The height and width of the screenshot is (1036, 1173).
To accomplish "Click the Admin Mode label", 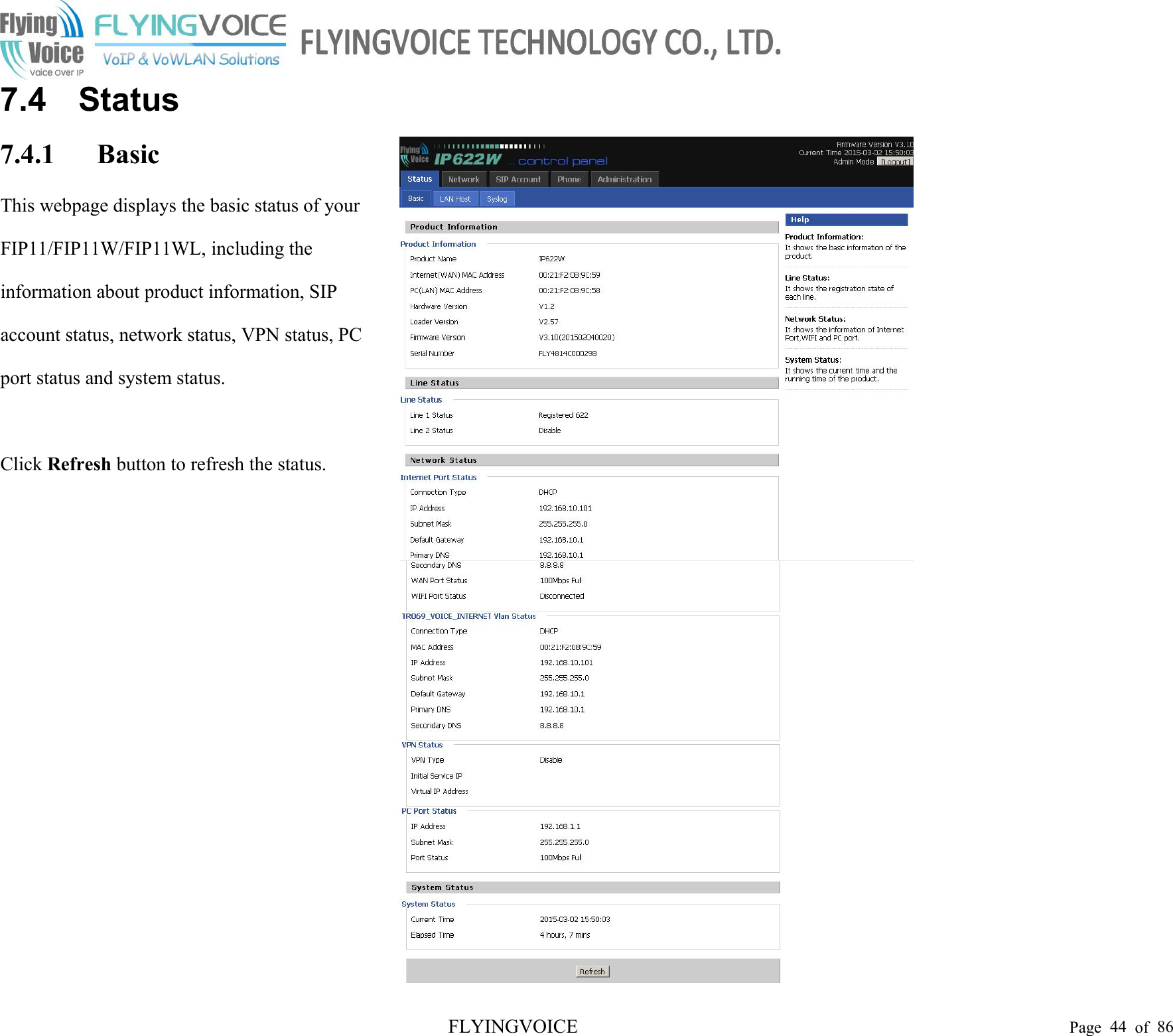I will (x=853, y=162).
